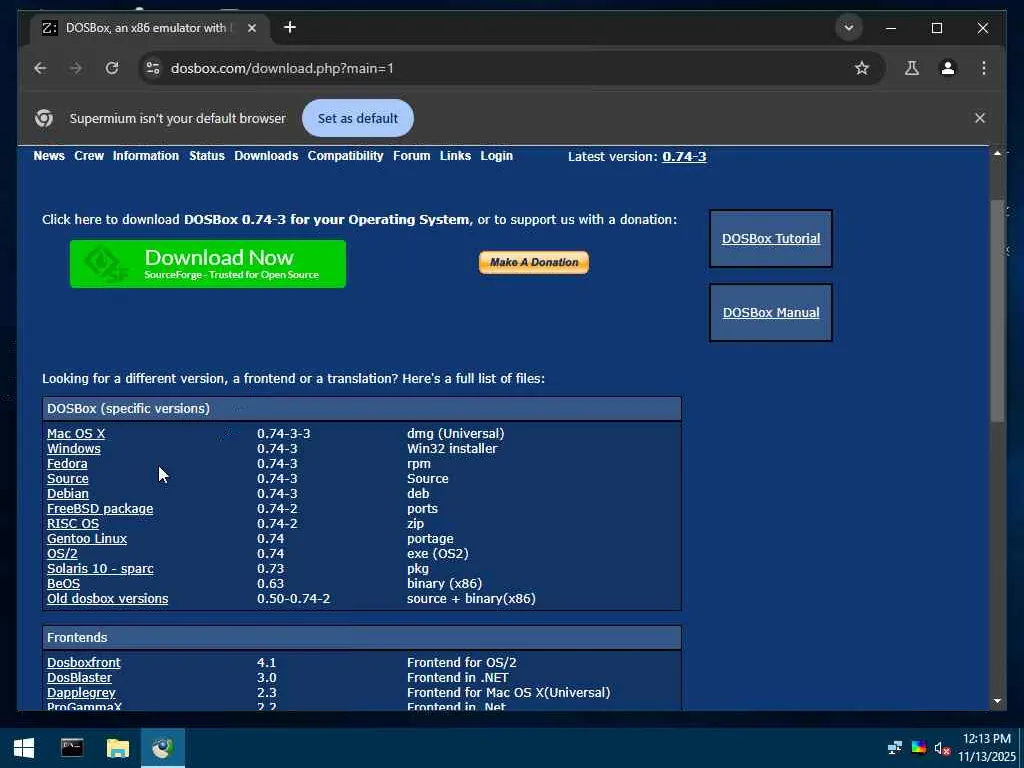Bookmark this page with the star icon

pyautogui.click(x=861, y=68)
